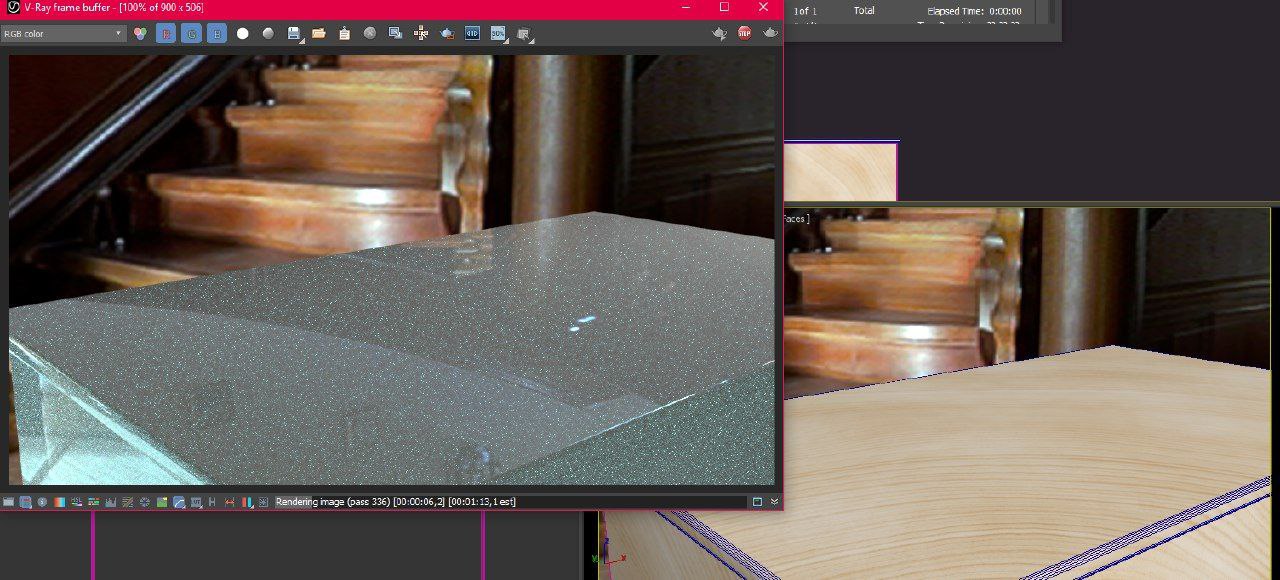Click the viewport label ending in Faces
This screenshot has height=580, width=1280.
796,219
